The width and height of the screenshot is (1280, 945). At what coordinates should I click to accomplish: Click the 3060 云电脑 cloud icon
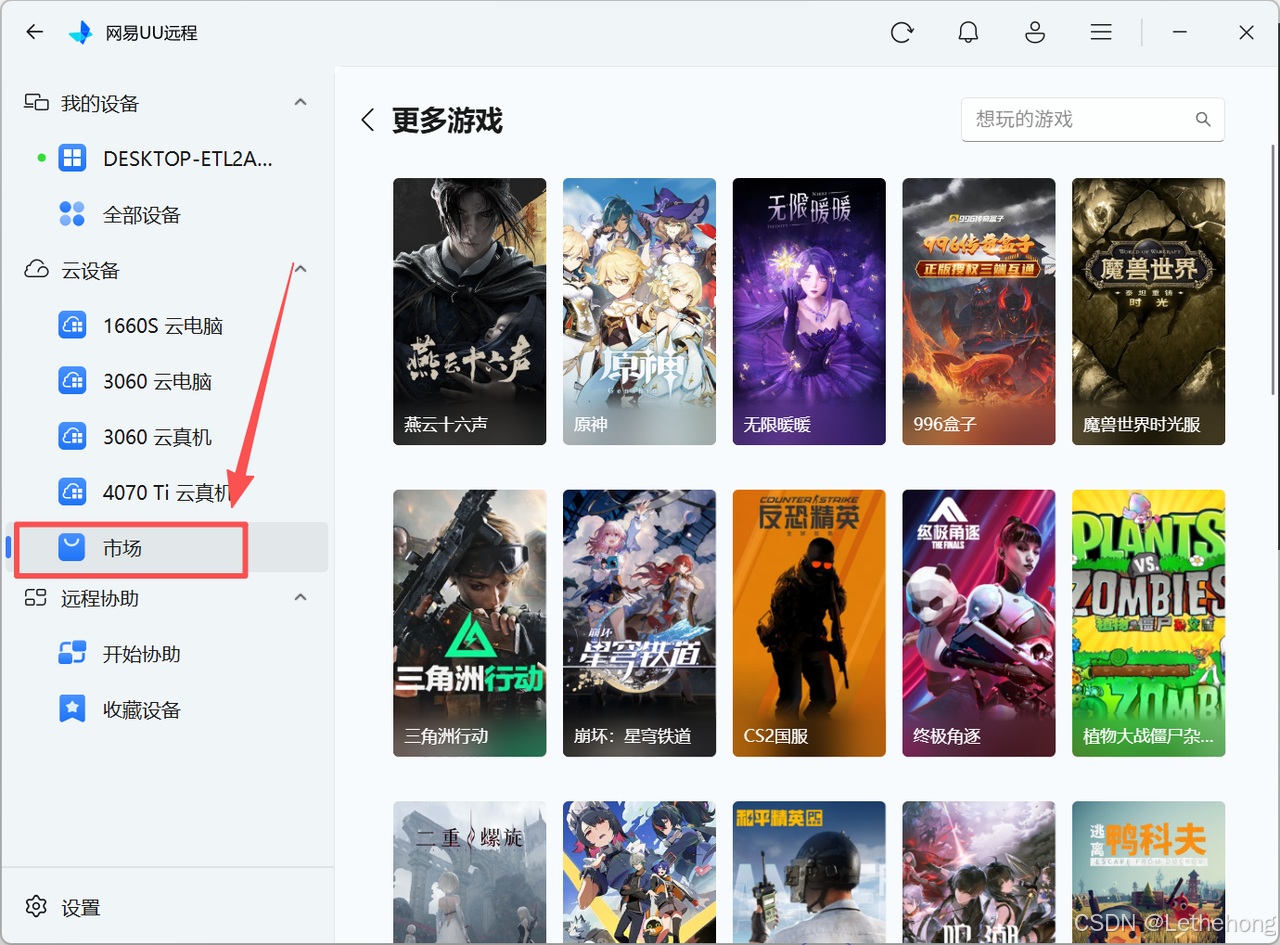(72, 381)
